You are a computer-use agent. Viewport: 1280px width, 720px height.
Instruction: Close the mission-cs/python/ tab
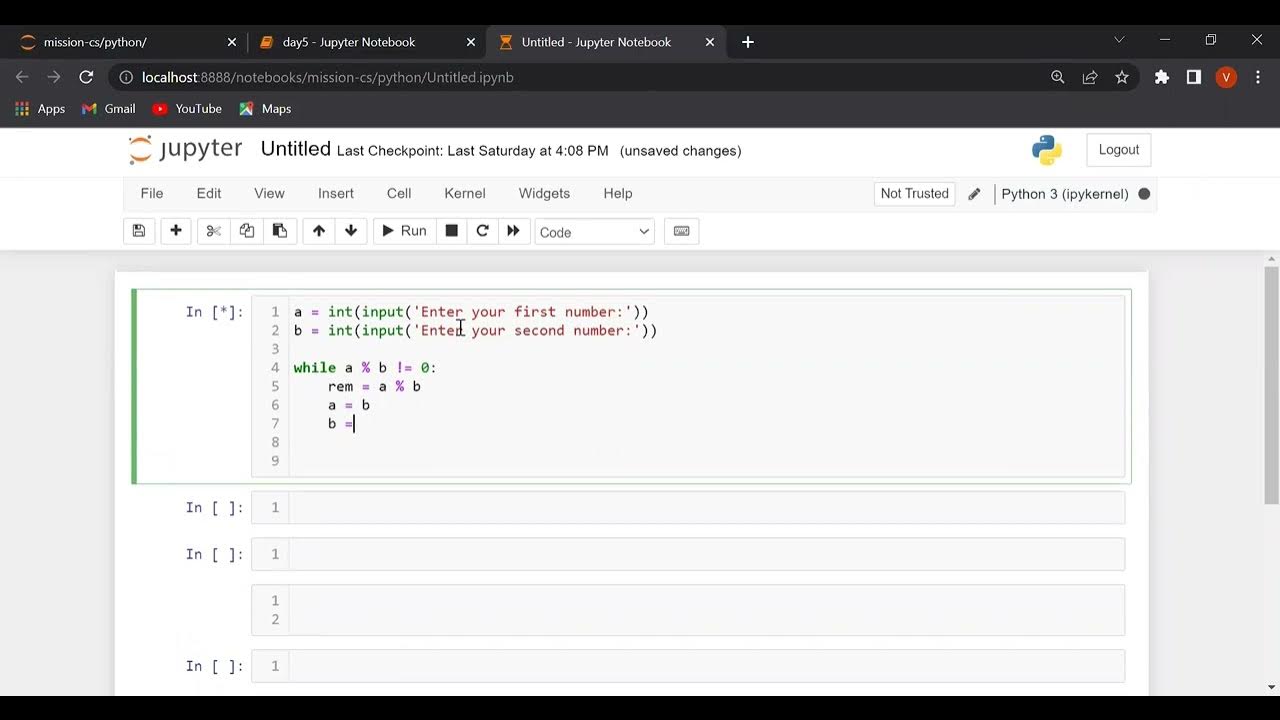pyautogui.click(x=232, y=42)
